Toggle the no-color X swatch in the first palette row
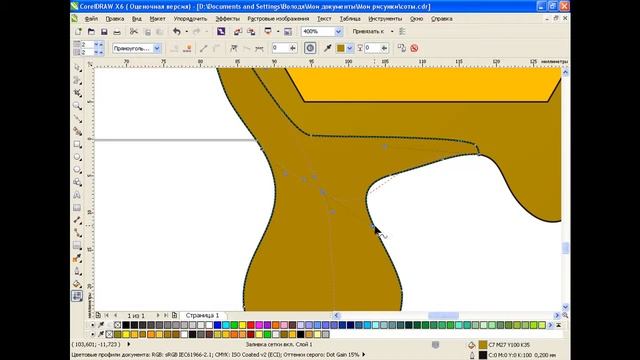640x360 pixels. click(x=118, y=325)
